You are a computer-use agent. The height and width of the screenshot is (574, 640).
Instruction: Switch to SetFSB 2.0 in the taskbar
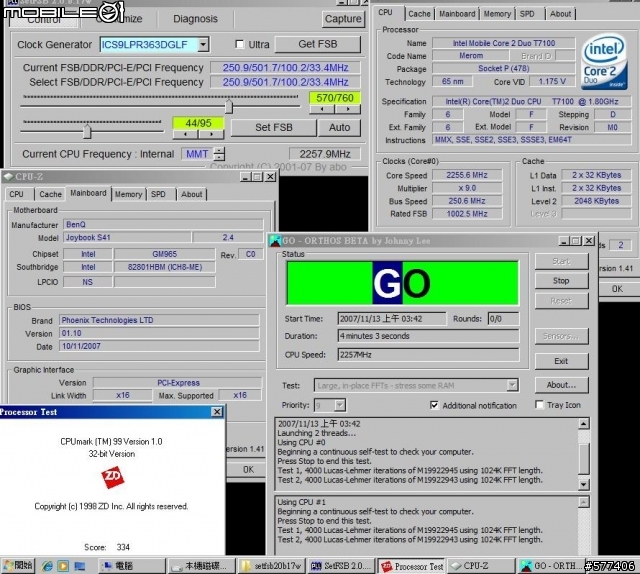pyautogui.click(x=342, y=566)
